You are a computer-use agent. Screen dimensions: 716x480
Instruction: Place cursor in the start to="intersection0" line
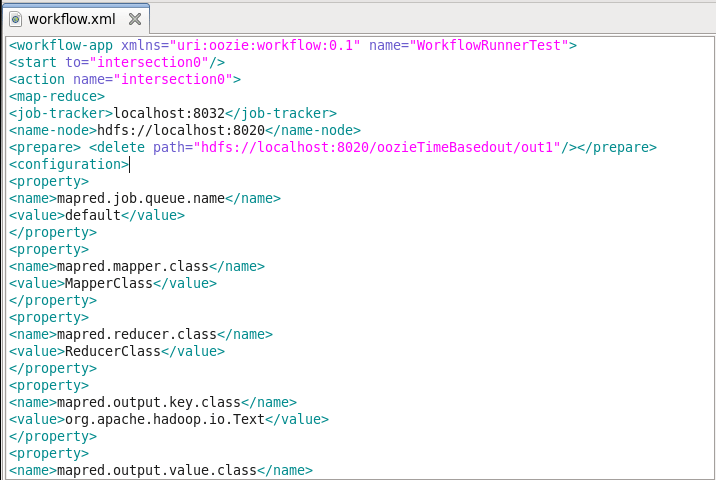pos(117,62)
